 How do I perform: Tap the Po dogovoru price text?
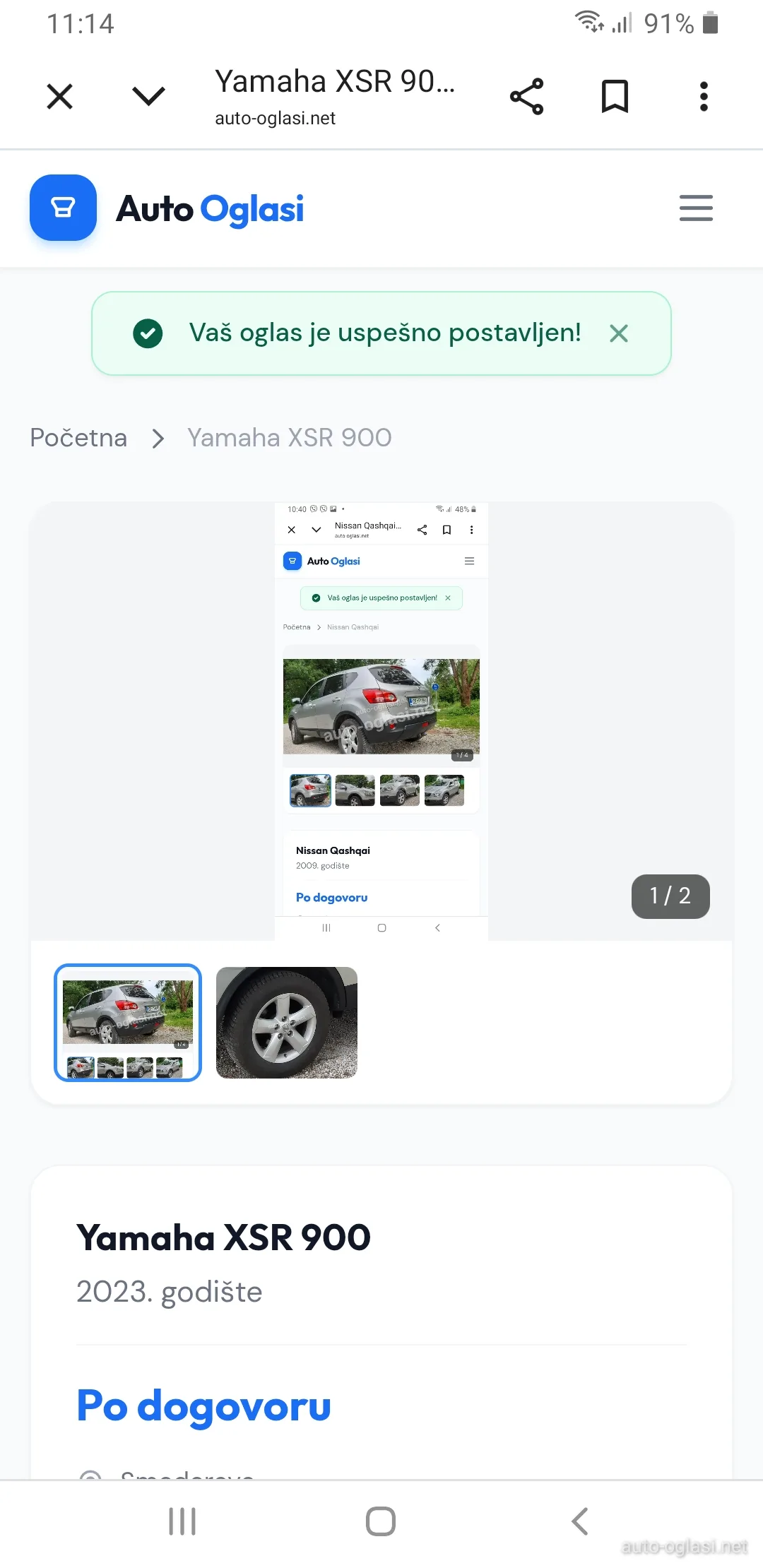(203, 1406)
